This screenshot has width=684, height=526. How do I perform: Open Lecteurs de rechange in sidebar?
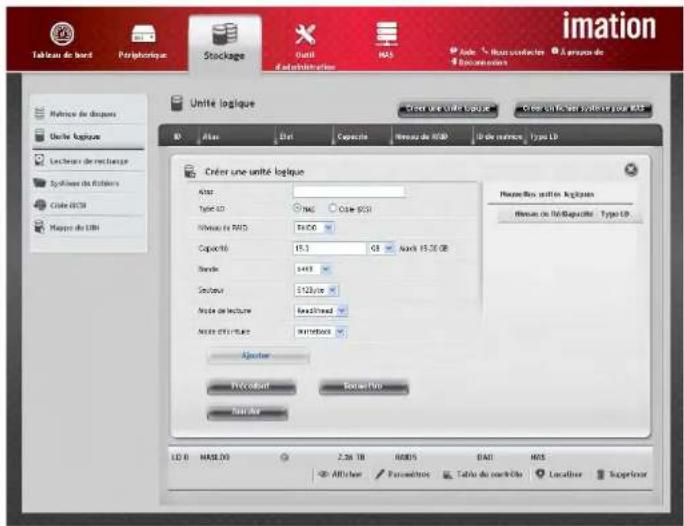tap(89, 161)
